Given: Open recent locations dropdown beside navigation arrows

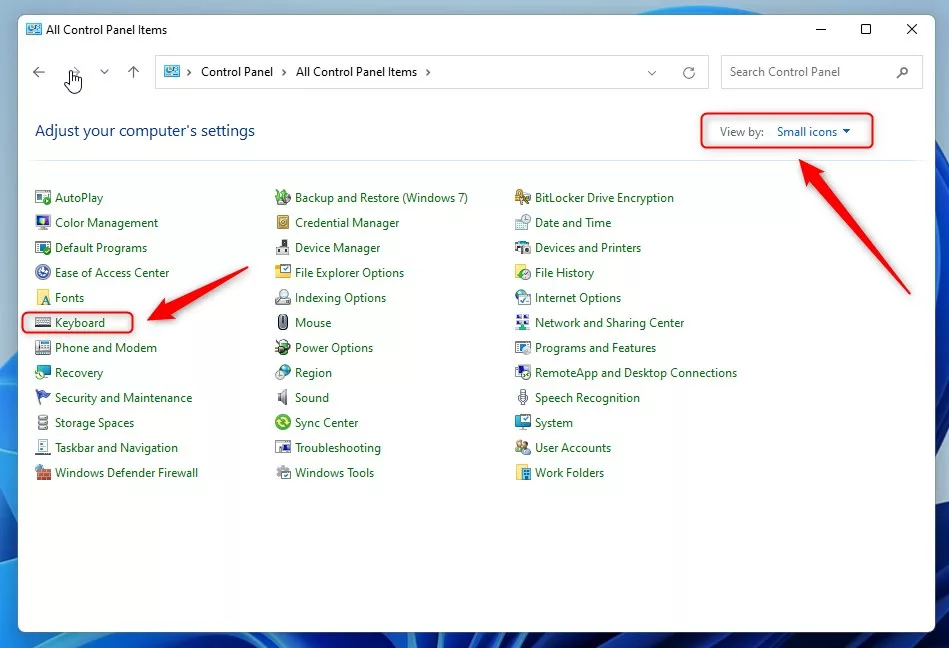Looking at the screenshot, I should [x=105, y=72].
